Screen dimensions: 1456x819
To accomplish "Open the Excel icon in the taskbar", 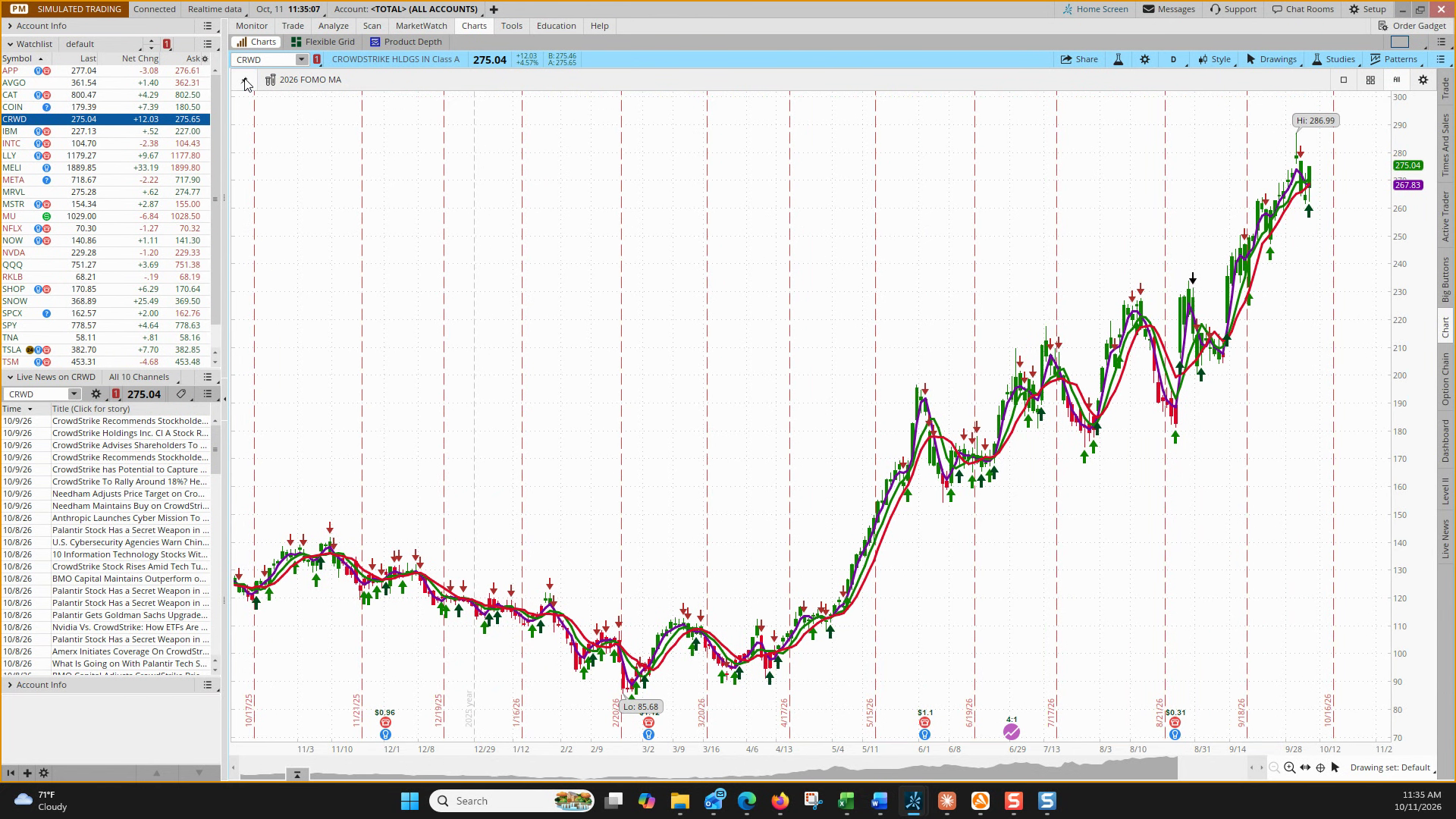I will (x=846, y=801).
